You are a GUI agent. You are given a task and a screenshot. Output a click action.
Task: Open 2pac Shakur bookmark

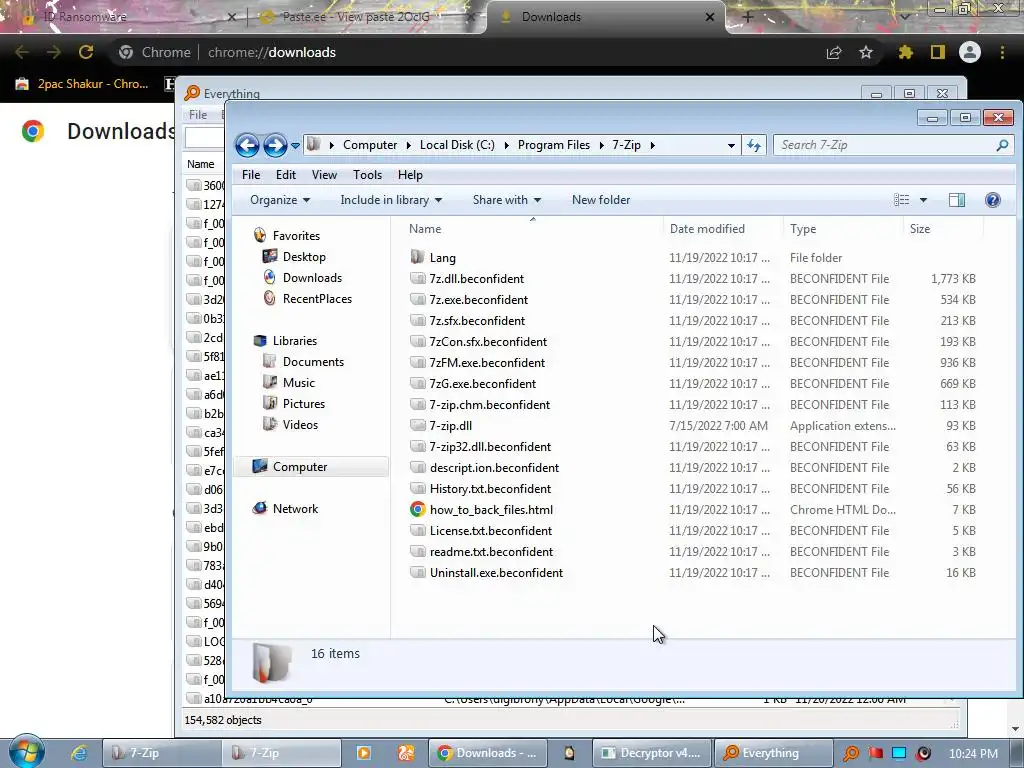[x=83, y=84]
